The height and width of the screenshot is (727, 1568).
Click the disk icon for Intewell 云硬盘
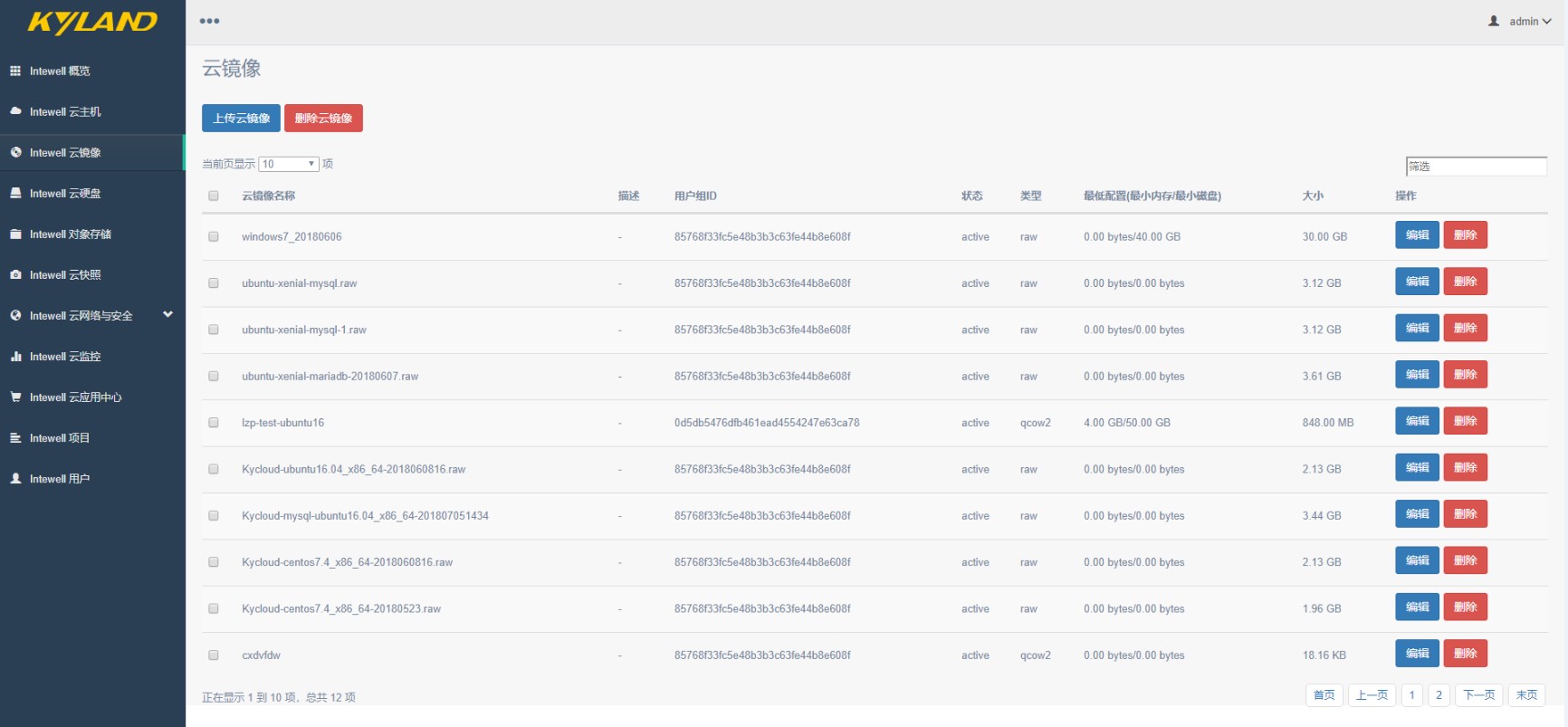pos(15,193)
